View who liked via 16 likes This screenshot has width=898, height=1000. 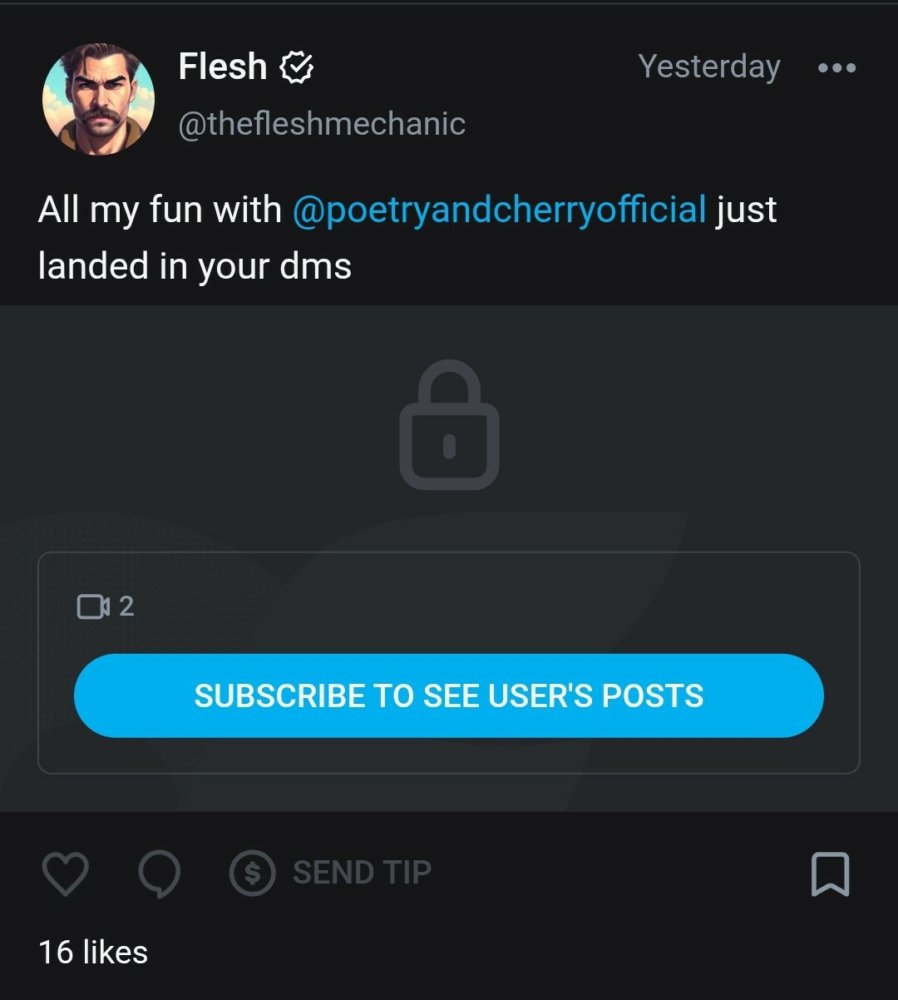coord(93,952)
